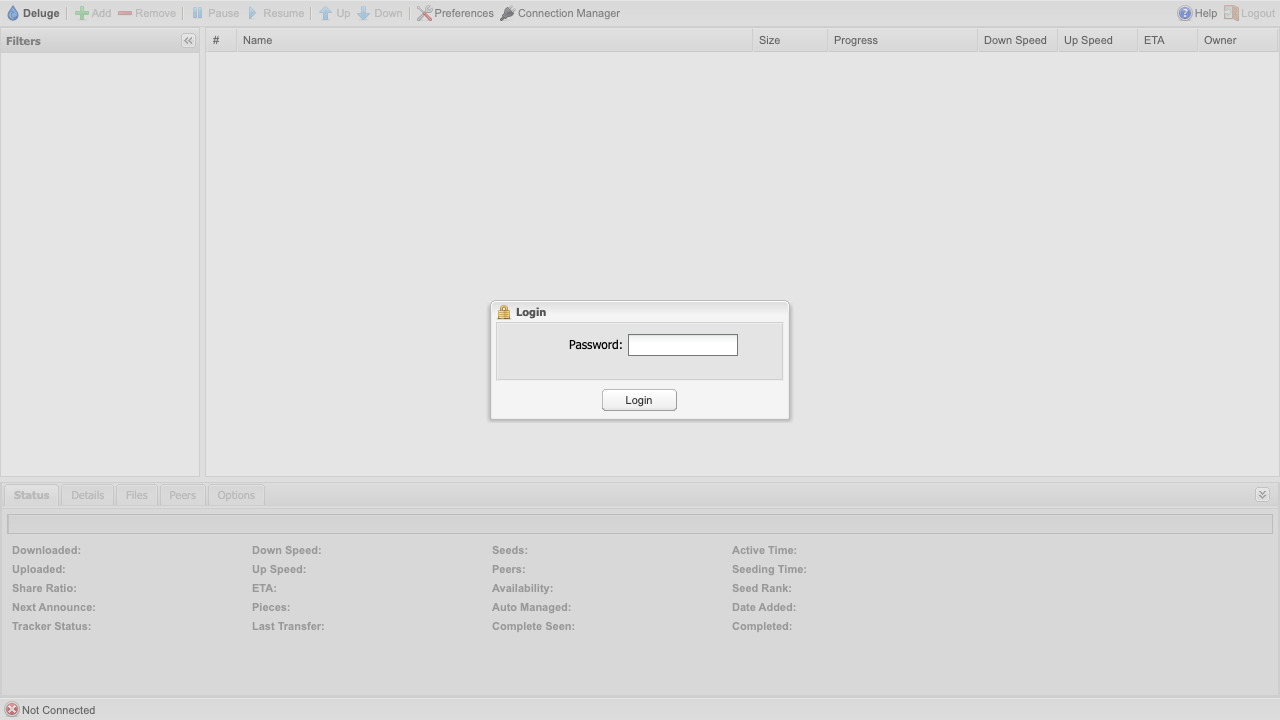Click the Login button
This screenshot has height=720, width=1280.
[x=639, y=400]
